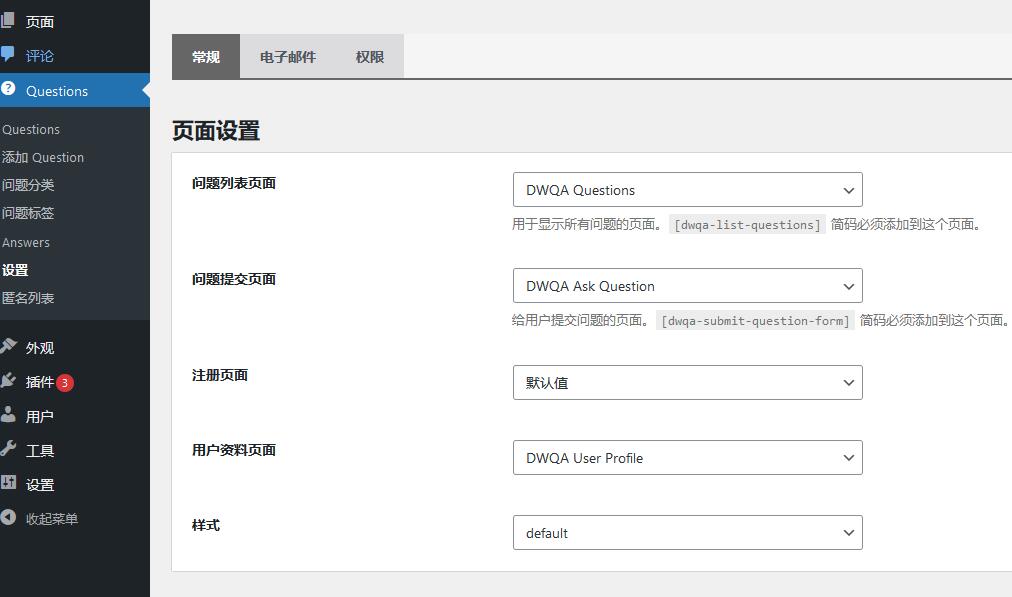The width and height of the screenshot is (1012, 597).
Task: Click the 给用户提交问题的页面 description text
Action: coord(580,321)
